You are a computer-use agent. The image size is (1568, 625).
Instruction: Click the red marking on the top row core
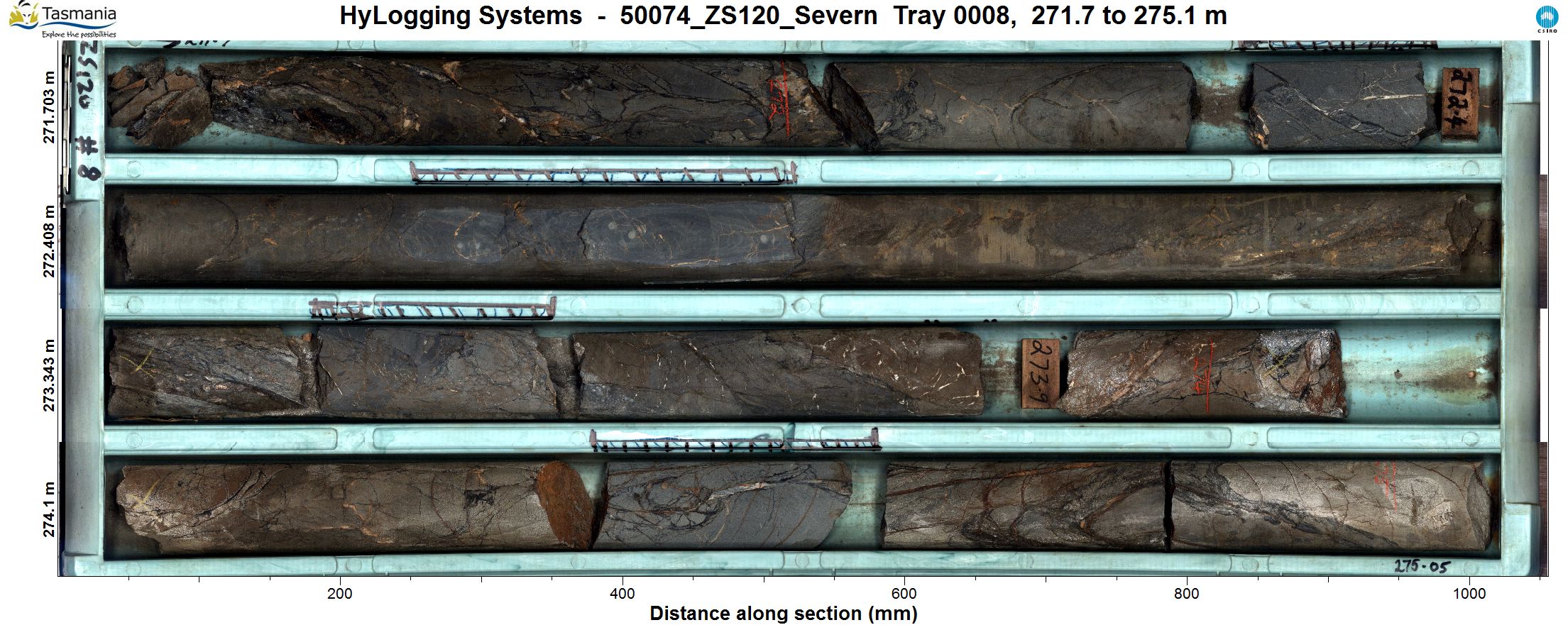(781, 99)
